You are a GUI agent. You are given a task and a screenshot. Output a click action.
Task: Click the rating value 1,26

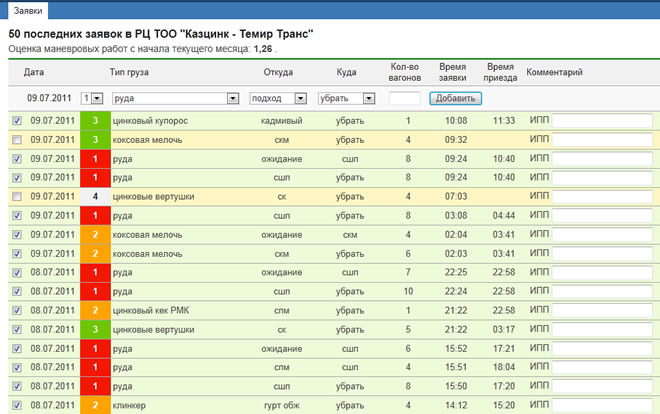[x=263, y=49]
